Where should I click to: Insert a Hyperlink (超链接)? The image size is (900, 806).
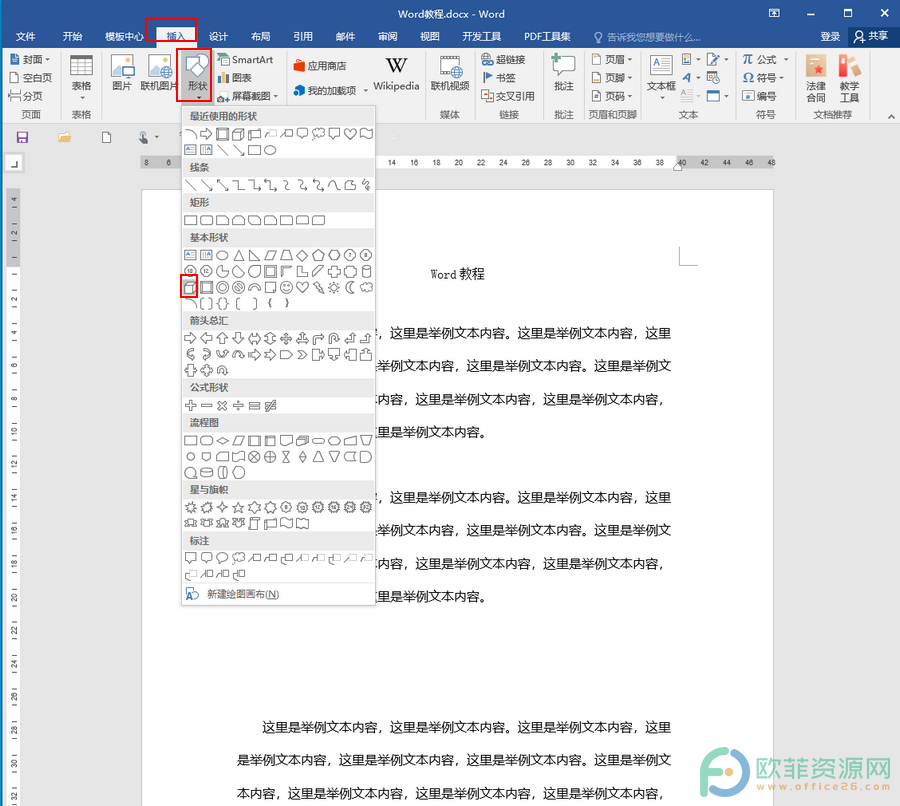click(x=503, y=60)
